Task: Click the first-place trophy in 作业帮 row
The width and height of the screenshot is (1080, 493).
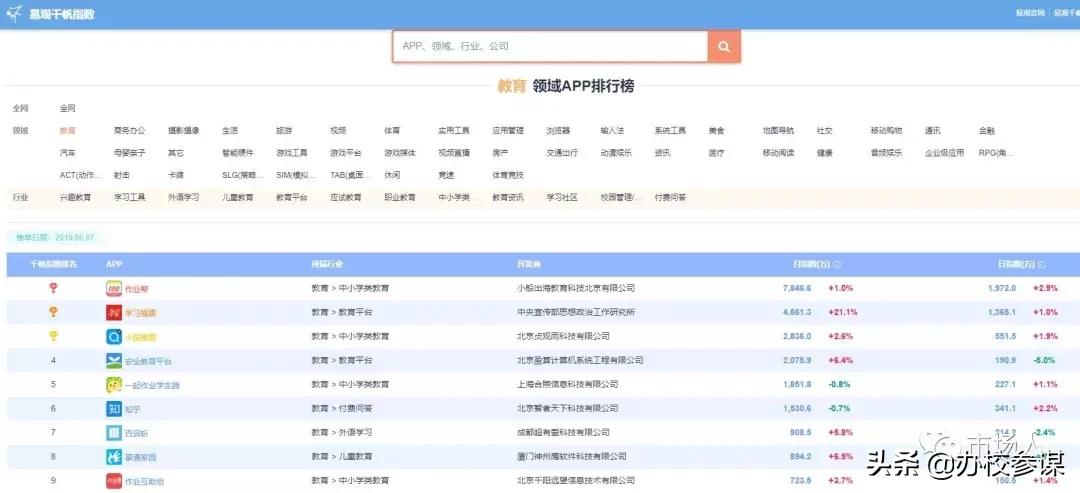Action: click(x=53, y=288)
